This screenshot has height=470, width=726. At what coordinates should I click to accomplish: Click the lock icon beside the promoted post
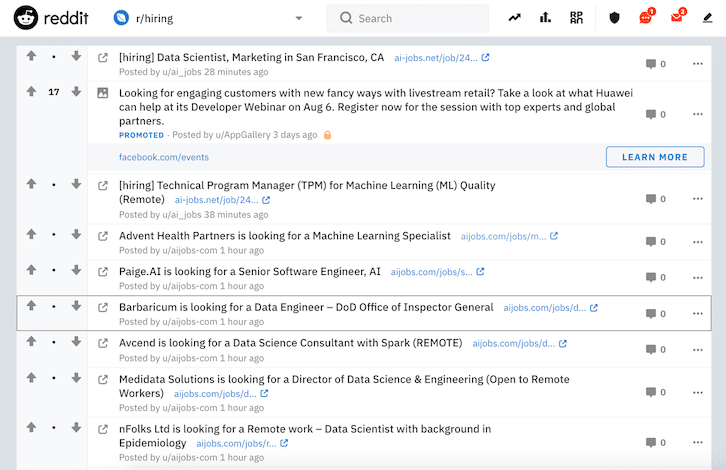tap(327, 135)
